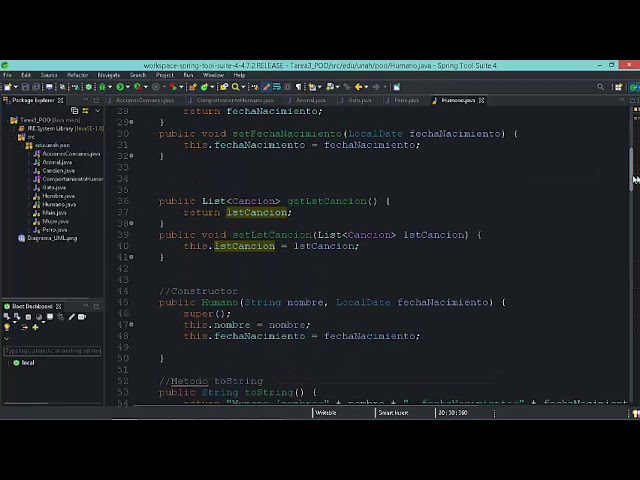Viewport: 640px width, 480px height.
Task: Click the New Java Class icon
Action: (x=204, y=87)
